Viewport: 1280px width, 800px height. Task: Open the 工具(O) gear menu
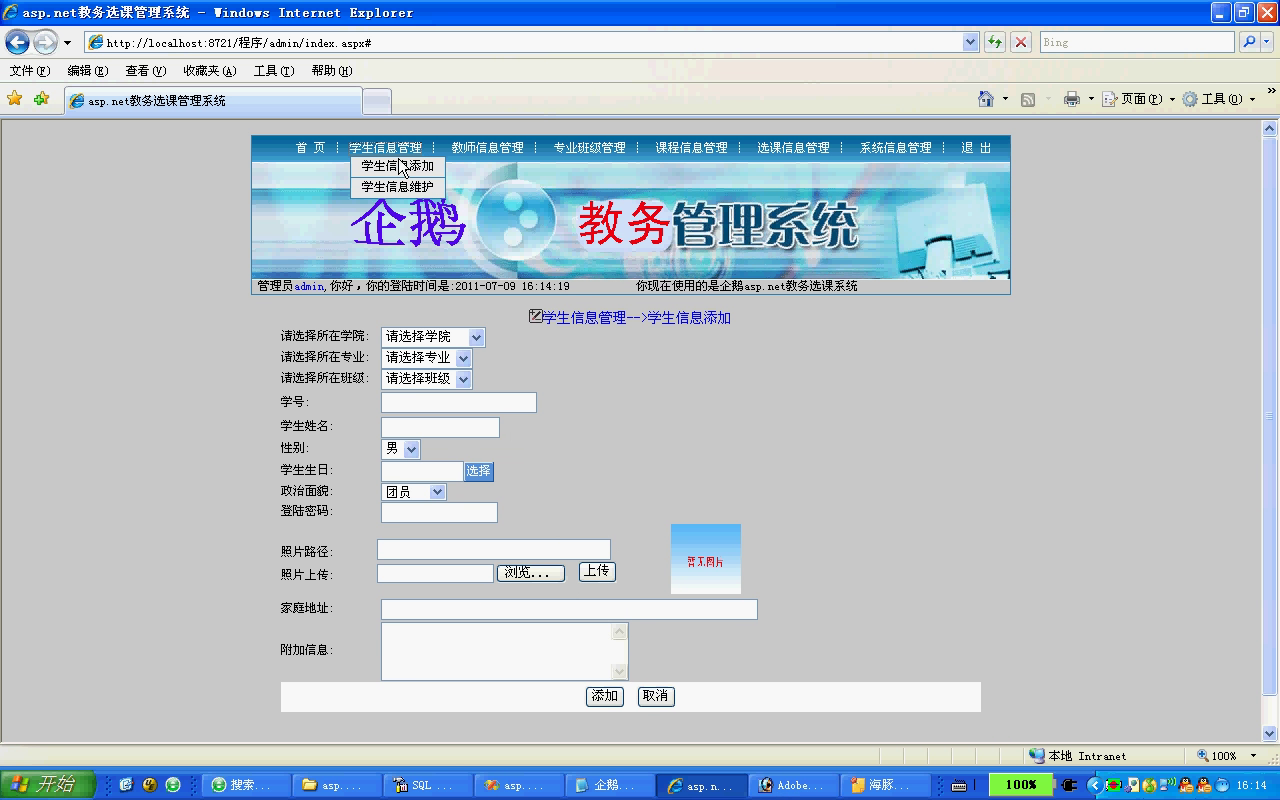click(1218, 99)
